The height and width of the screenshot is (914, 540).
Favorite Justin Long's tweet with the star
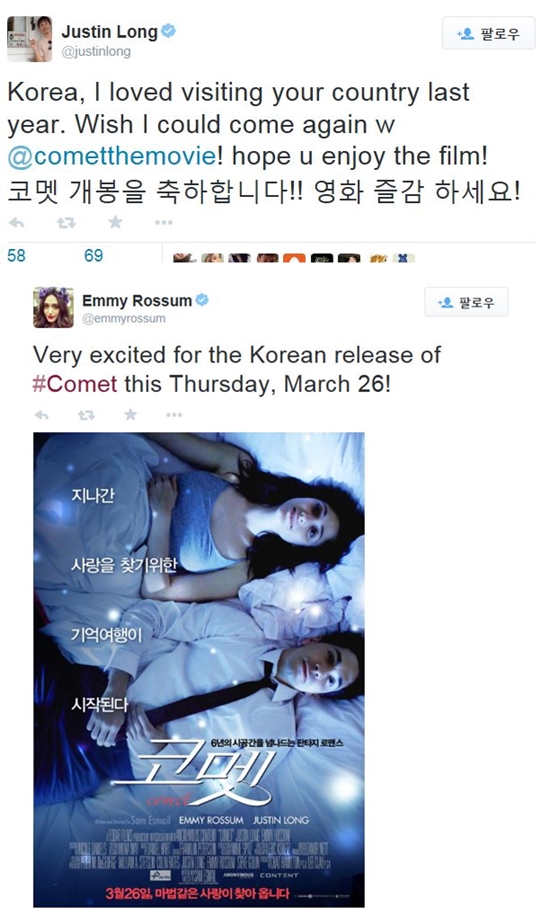point(115,222)
